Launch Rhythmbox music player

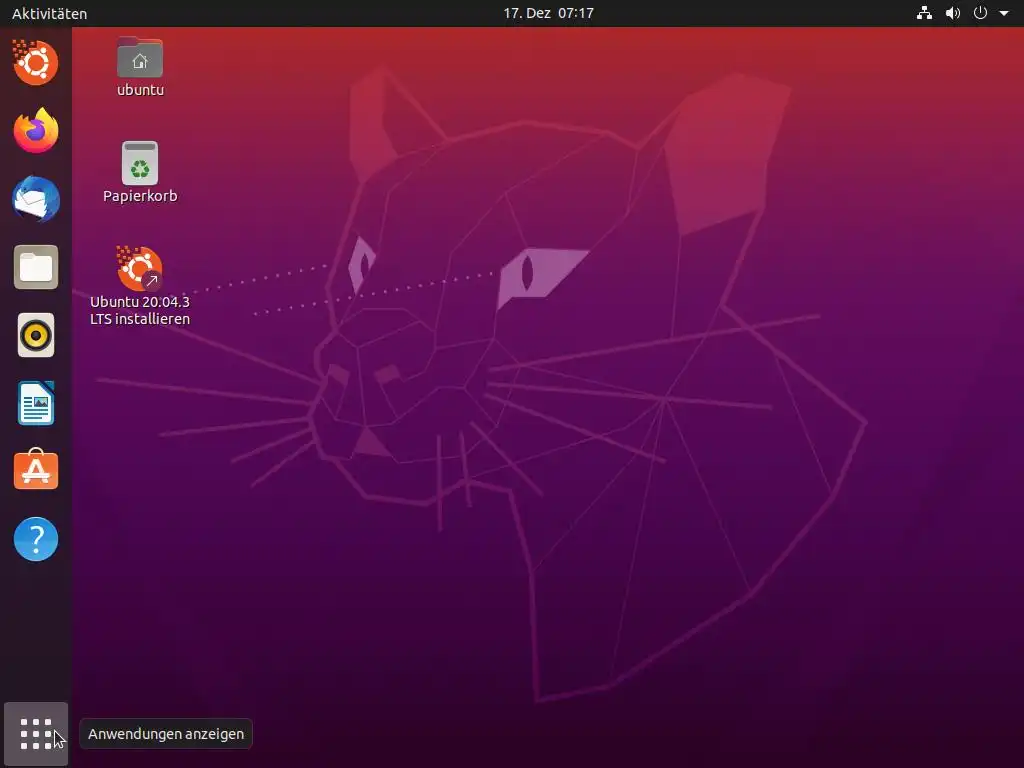coord(36,336)
